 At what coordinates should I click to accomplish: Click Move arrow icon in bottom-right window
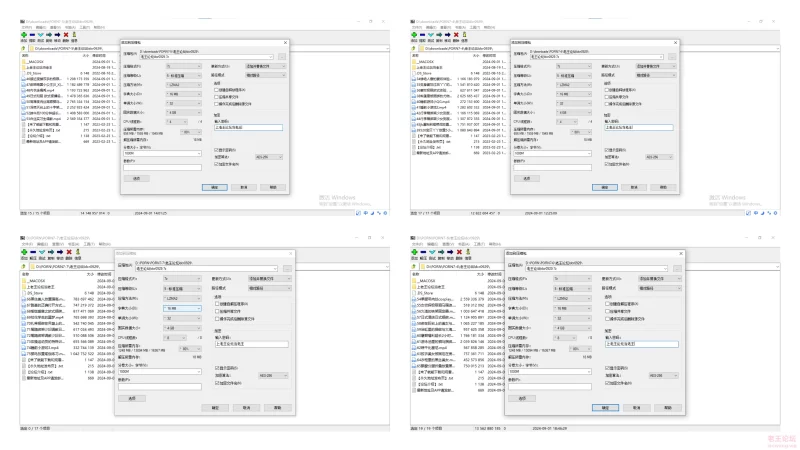450,252
